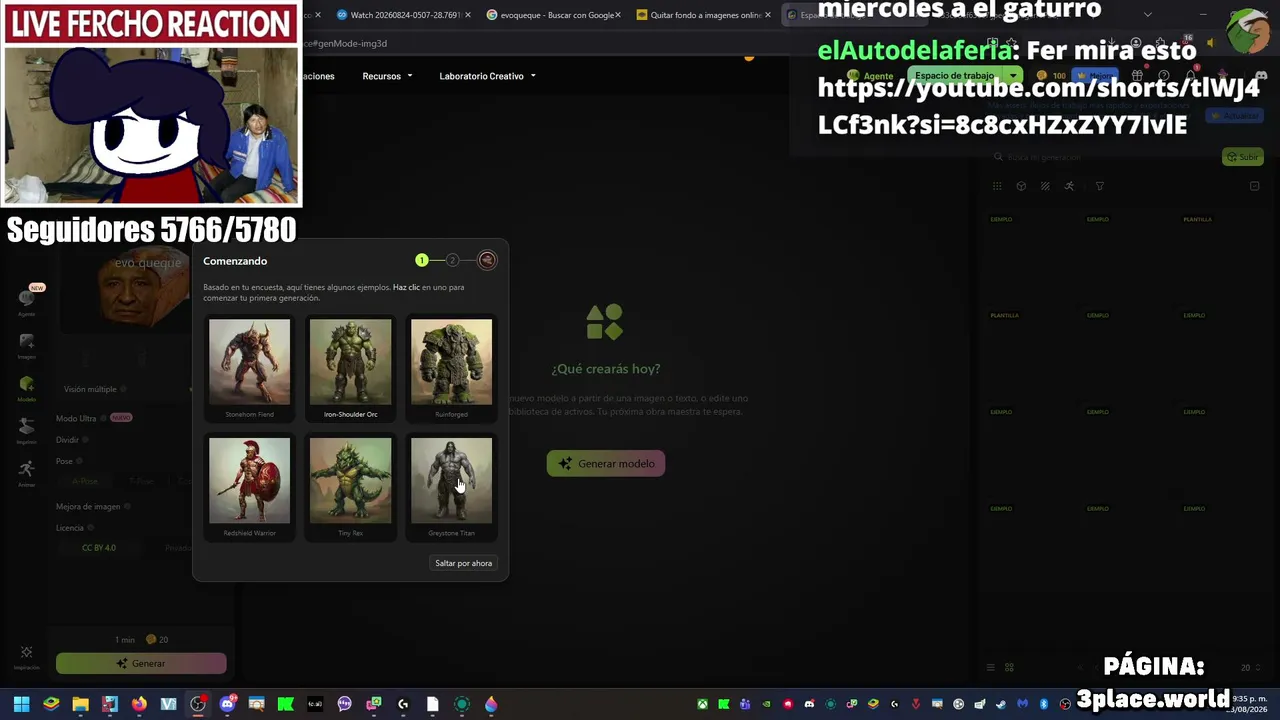Viewport: 1280px width, 720px height.
Task: Open the help question mark icon
Action: tap(1163, 76)
